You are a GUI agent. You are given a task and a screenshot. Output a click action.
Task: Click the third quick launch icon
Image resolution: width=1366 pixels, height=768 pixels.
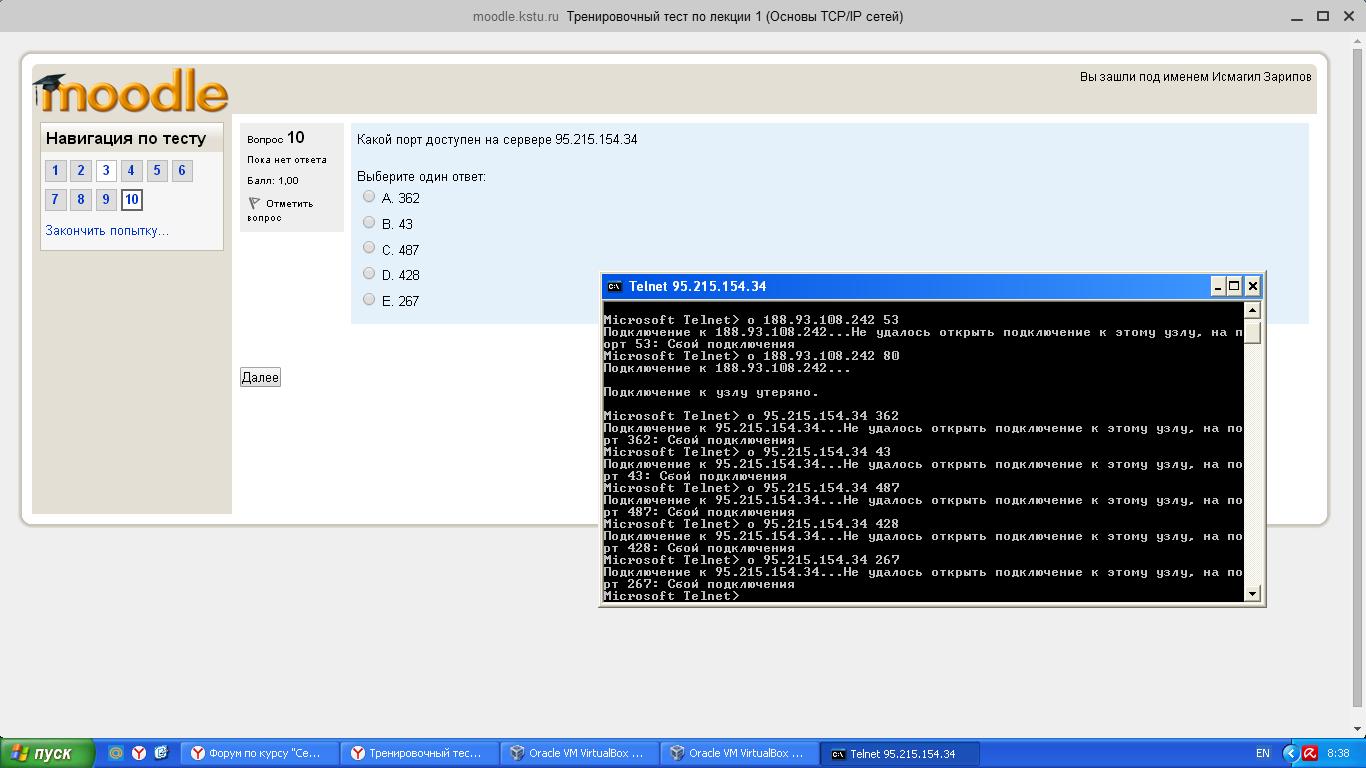[161, 753]
